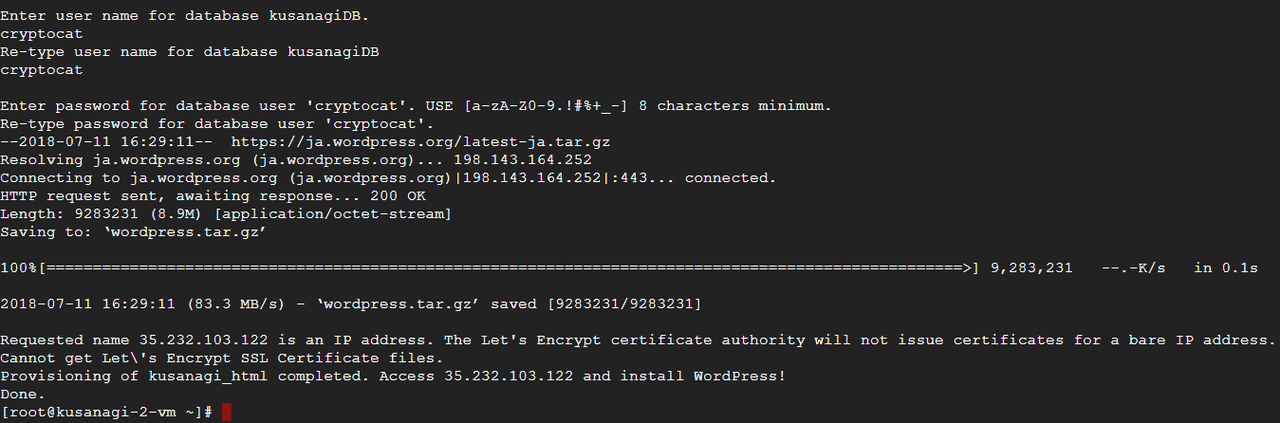Click the '9,283,231' downloaded bytes count
The height and width of the screenshot is (423, 1280).
pos(1031,268)
